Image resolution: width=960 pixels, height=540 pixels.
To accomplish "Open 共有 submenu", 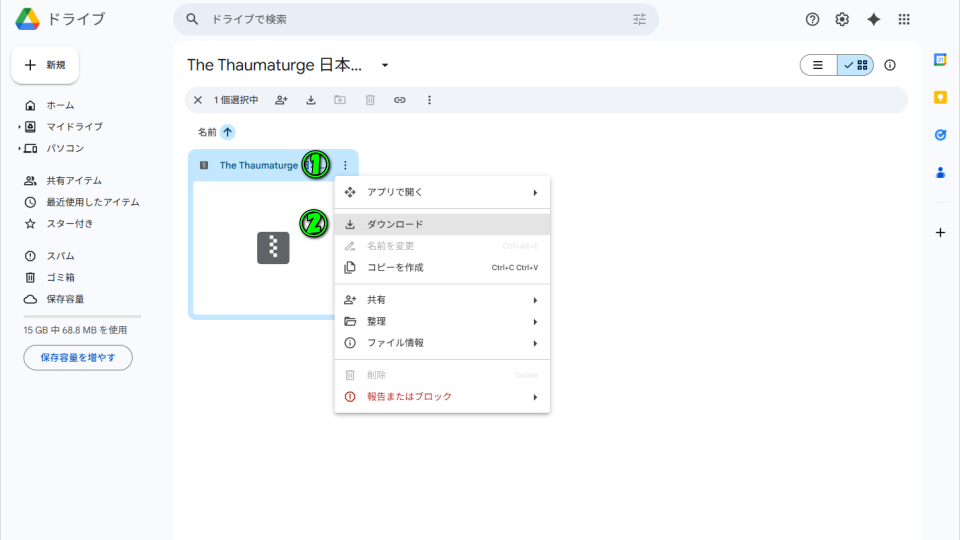I will (442, 300).
